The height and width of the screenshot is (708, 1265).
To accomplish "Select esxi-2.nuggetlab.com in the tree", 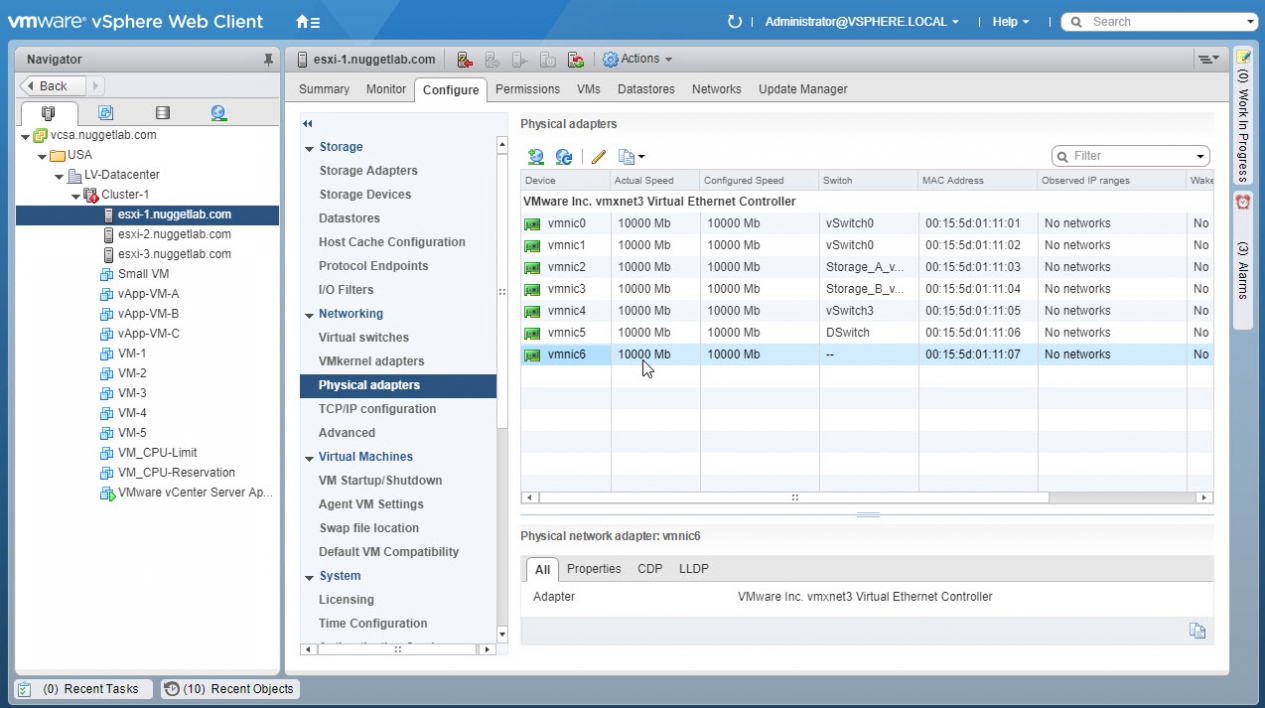I will click(x=174, y=234).
